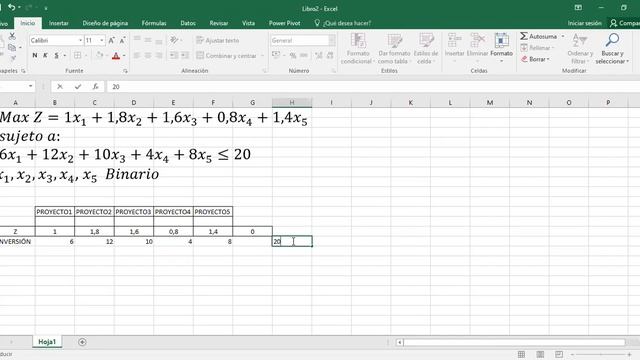This screenshot has height=360, width=640.
Task: Apply red font color A
Action: 116,56
